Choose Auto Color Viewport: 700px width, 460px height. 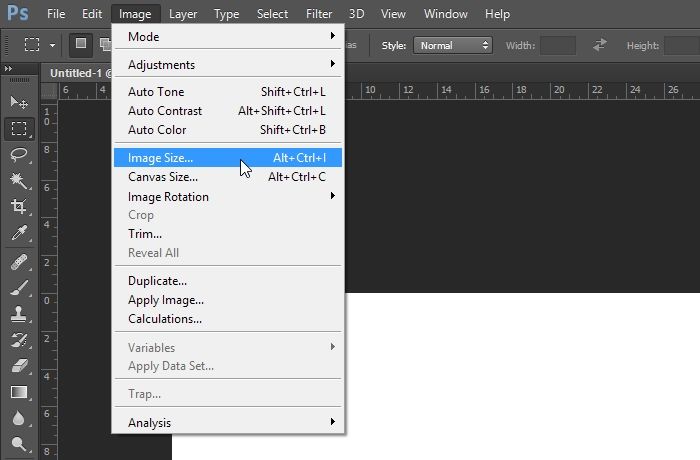click(228, 130)
